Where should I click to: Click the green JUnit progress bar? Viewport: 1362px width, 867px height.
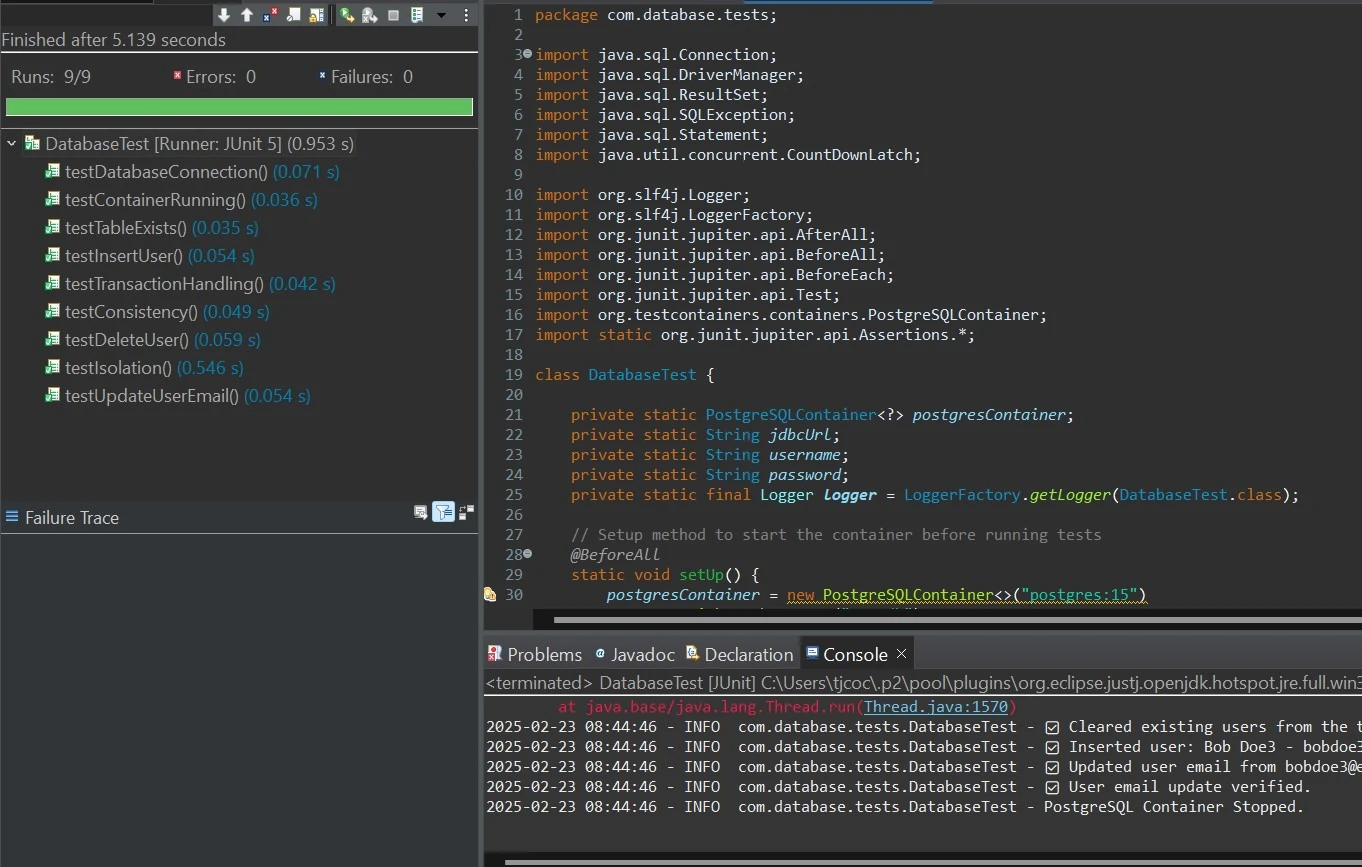(239, 107)
